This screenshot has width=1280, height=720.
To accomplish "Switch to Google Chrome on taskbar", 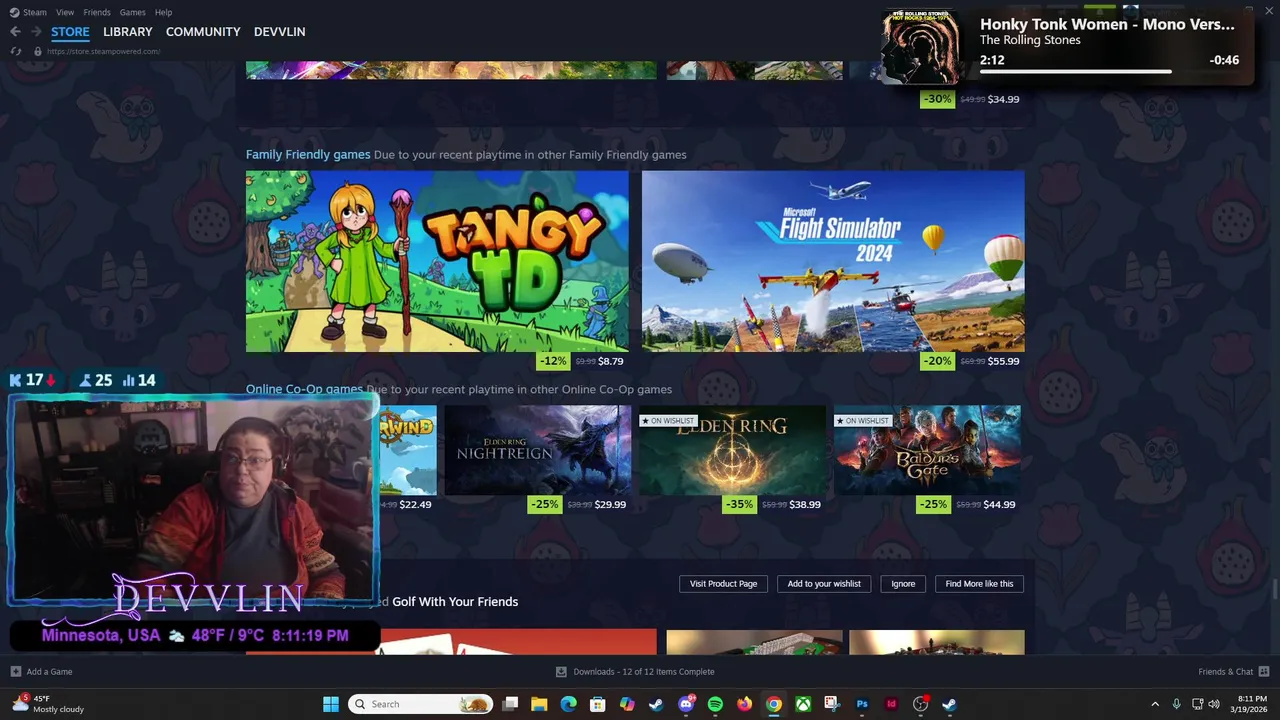I will [773, 704].
